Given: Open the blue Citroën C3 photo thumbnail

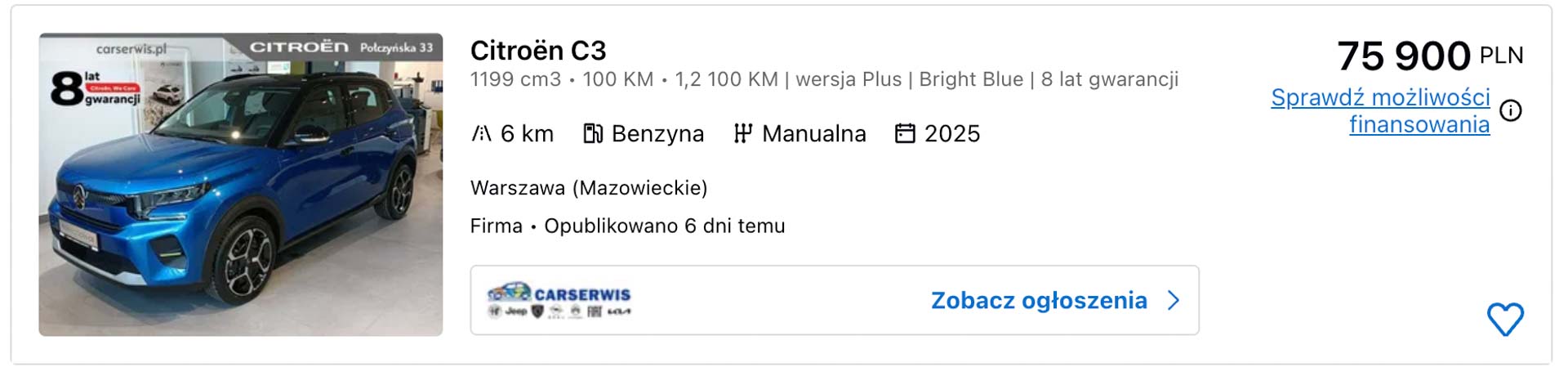Looking at the screenshot, I should click(x=241, y=185).
